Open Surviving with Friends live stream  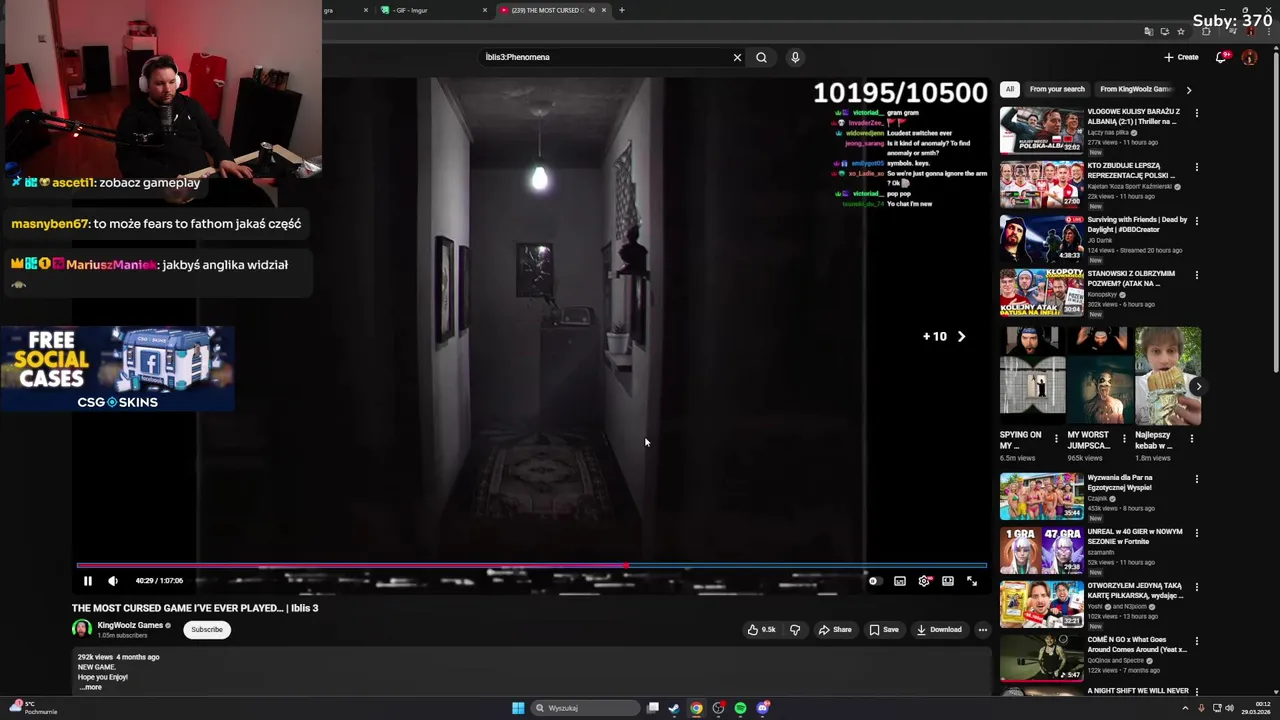[1041, 238]
